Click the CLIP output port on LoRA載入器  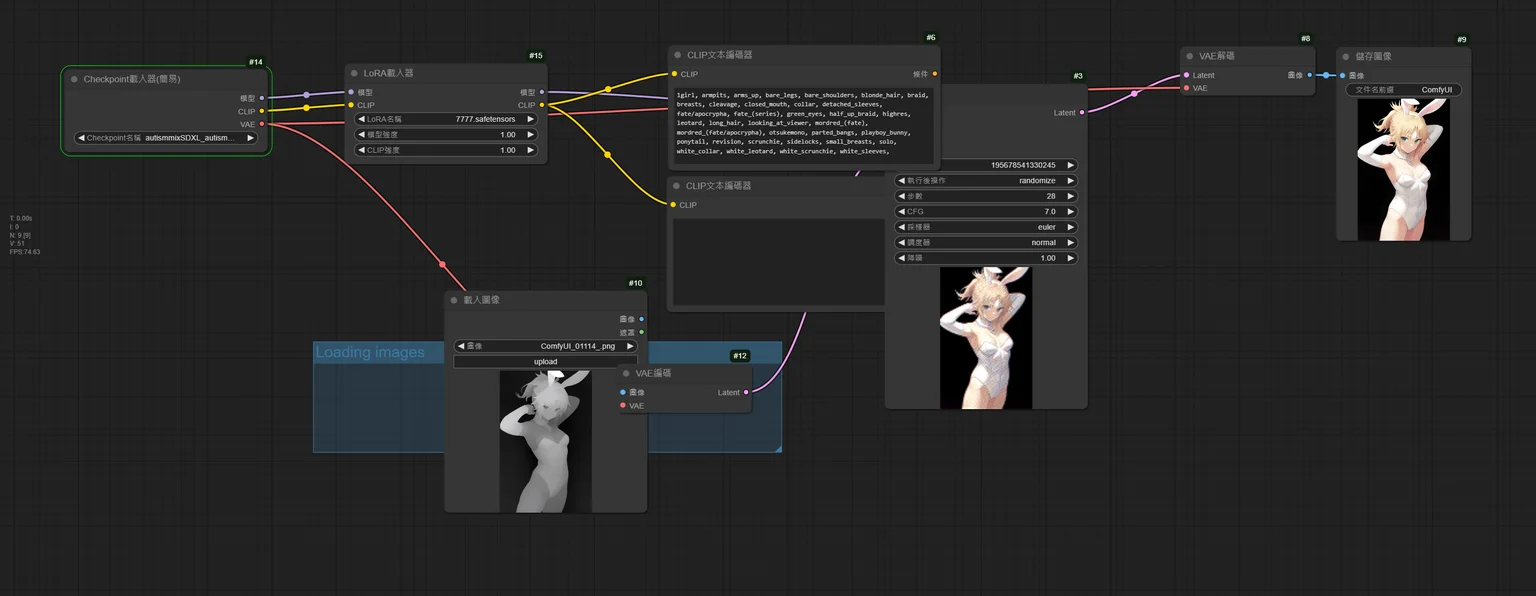(542, 105)
